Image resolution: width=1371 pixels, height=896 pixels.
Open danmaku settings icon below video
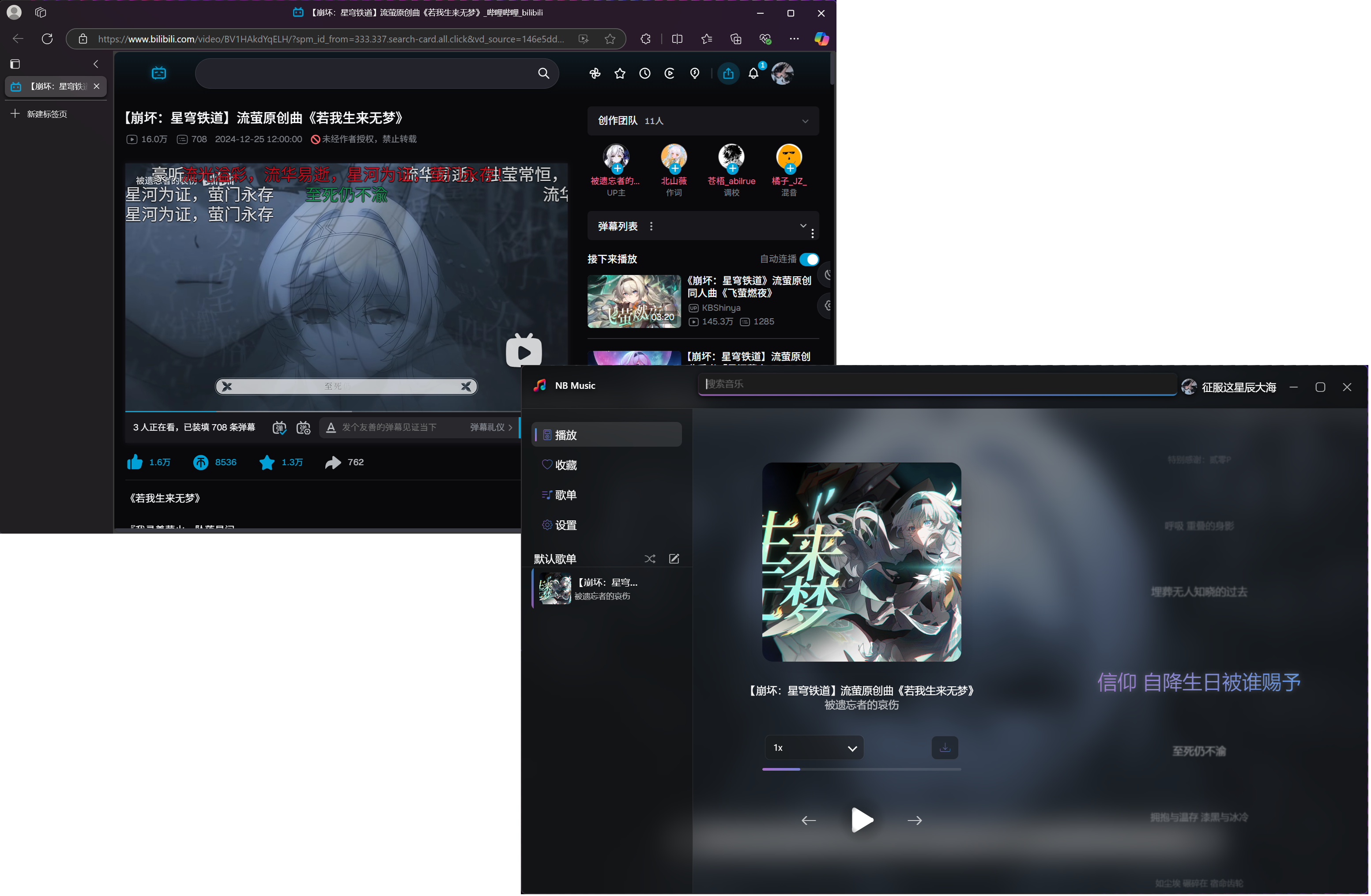304,428
